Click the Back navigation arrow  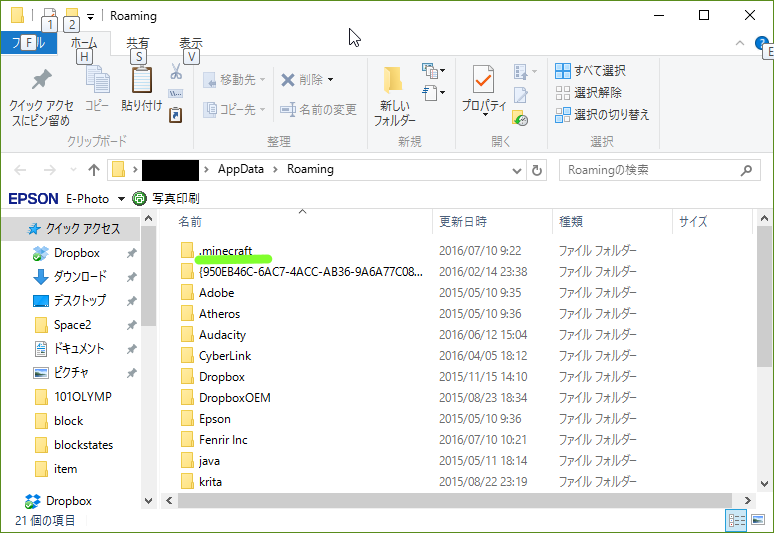(x=20, y=170)
